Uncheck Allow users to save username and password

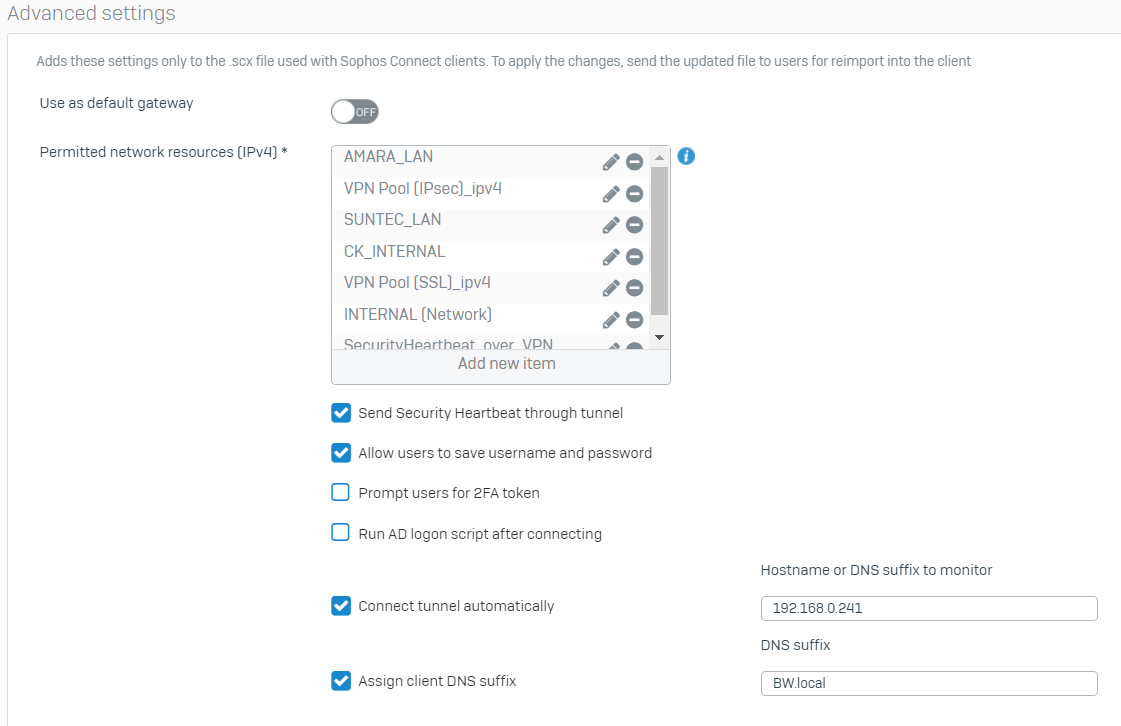coord(341,453)
